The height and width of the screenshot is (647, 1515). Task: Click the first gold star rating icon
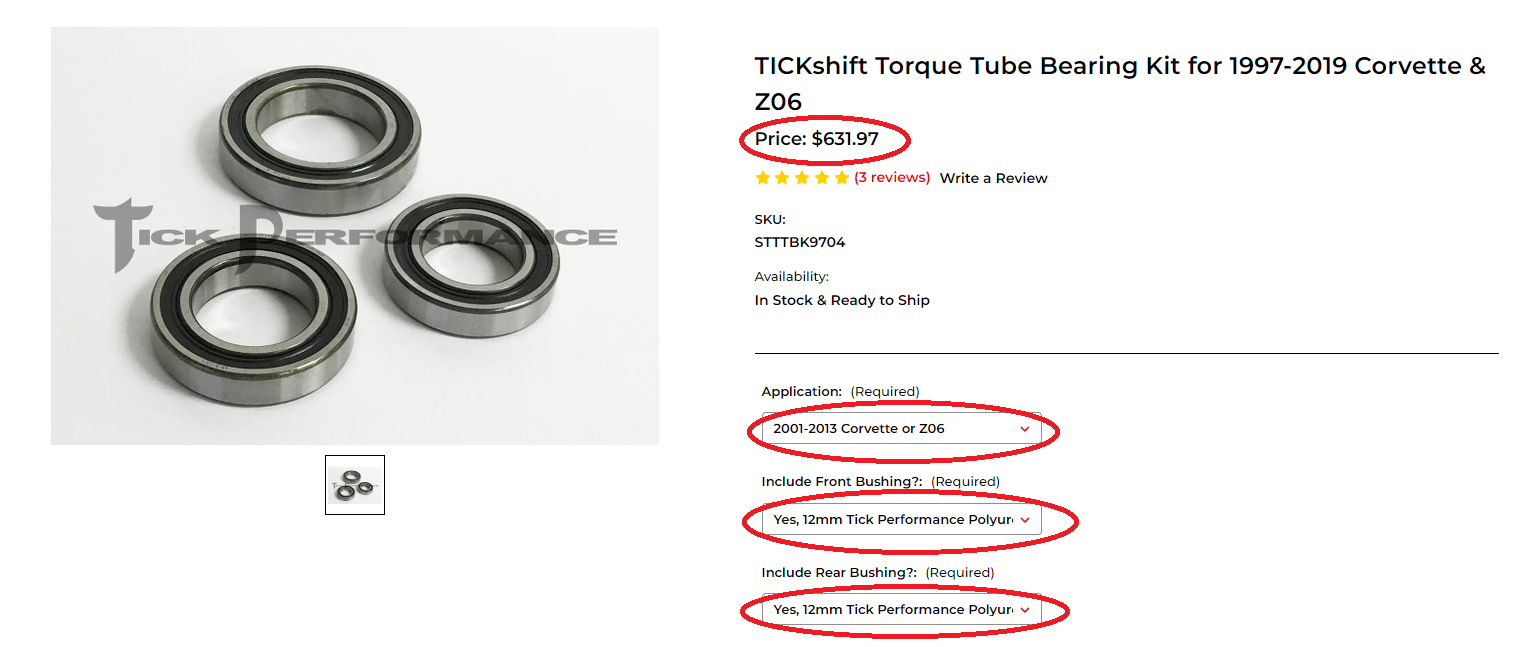761,177
